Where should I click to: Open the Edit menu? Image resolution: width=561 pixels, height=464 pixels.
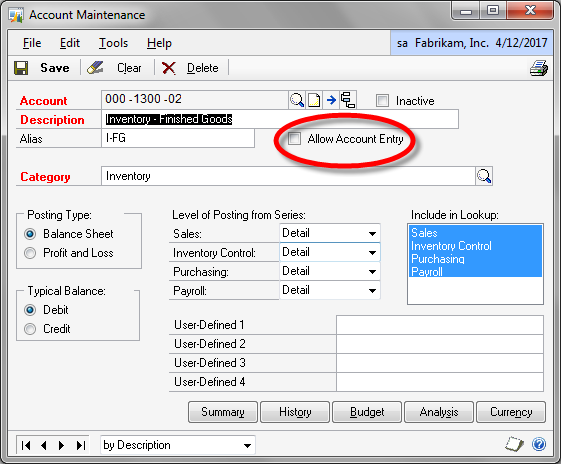coord(69,43)
